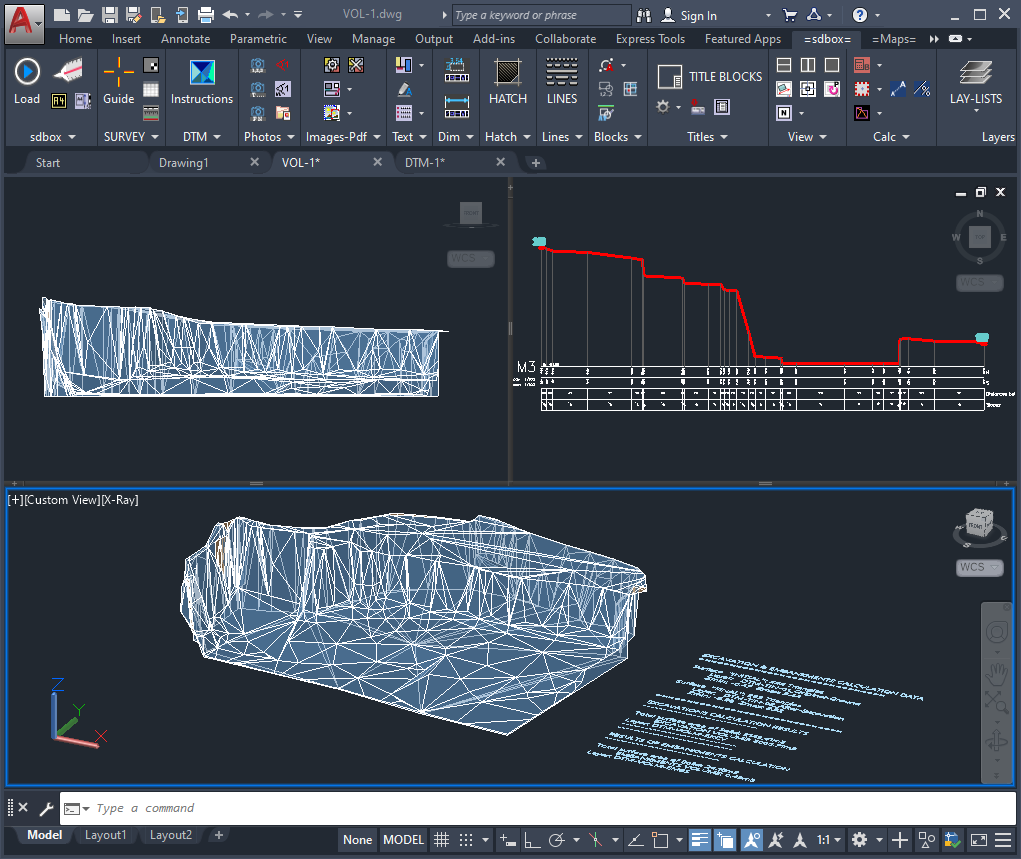Click the sdbox Load play icon
This screenshot has width=1021, height=859.
coord(27,72)
